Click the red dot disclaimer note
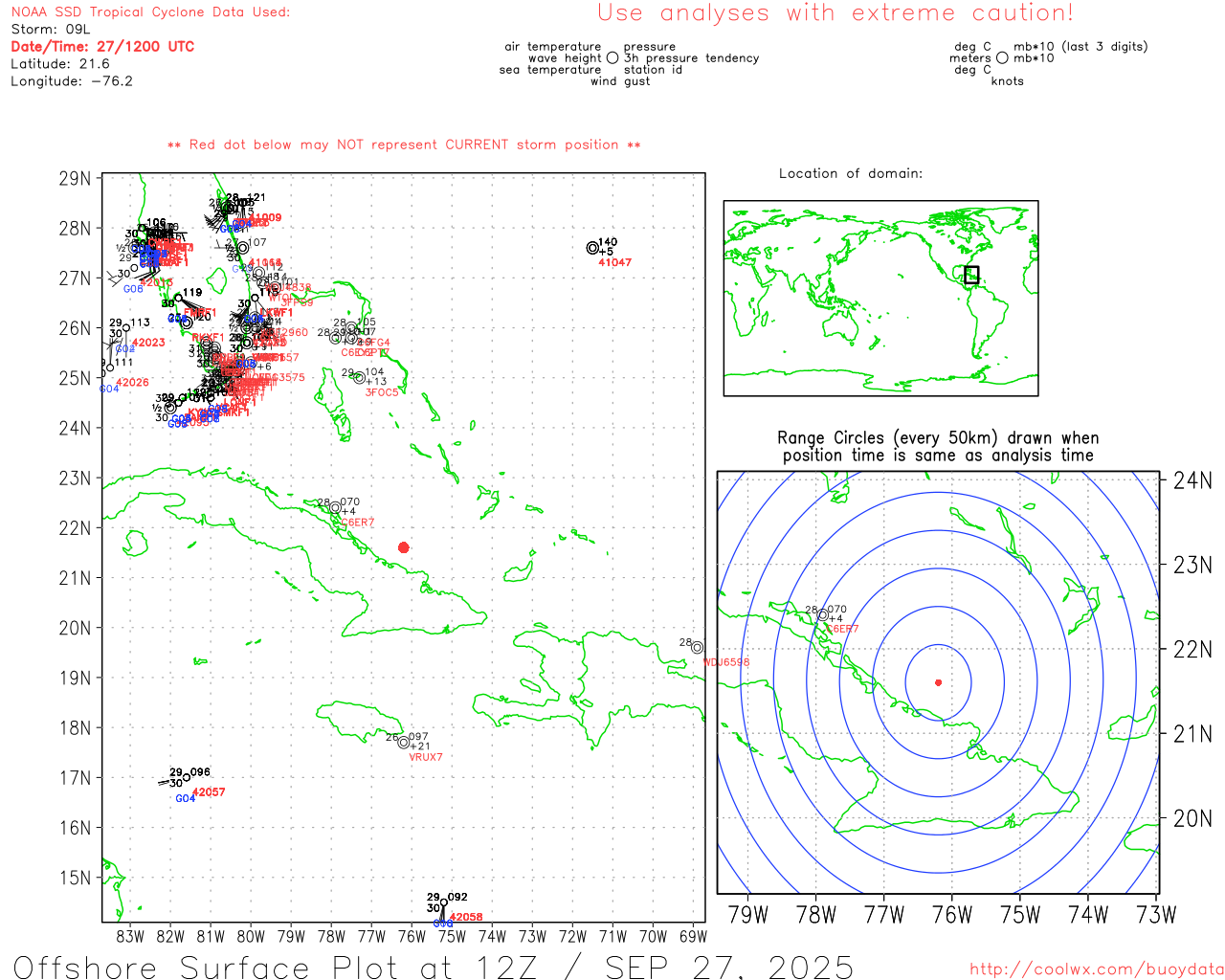1225x980 pixels. point(404,145)
